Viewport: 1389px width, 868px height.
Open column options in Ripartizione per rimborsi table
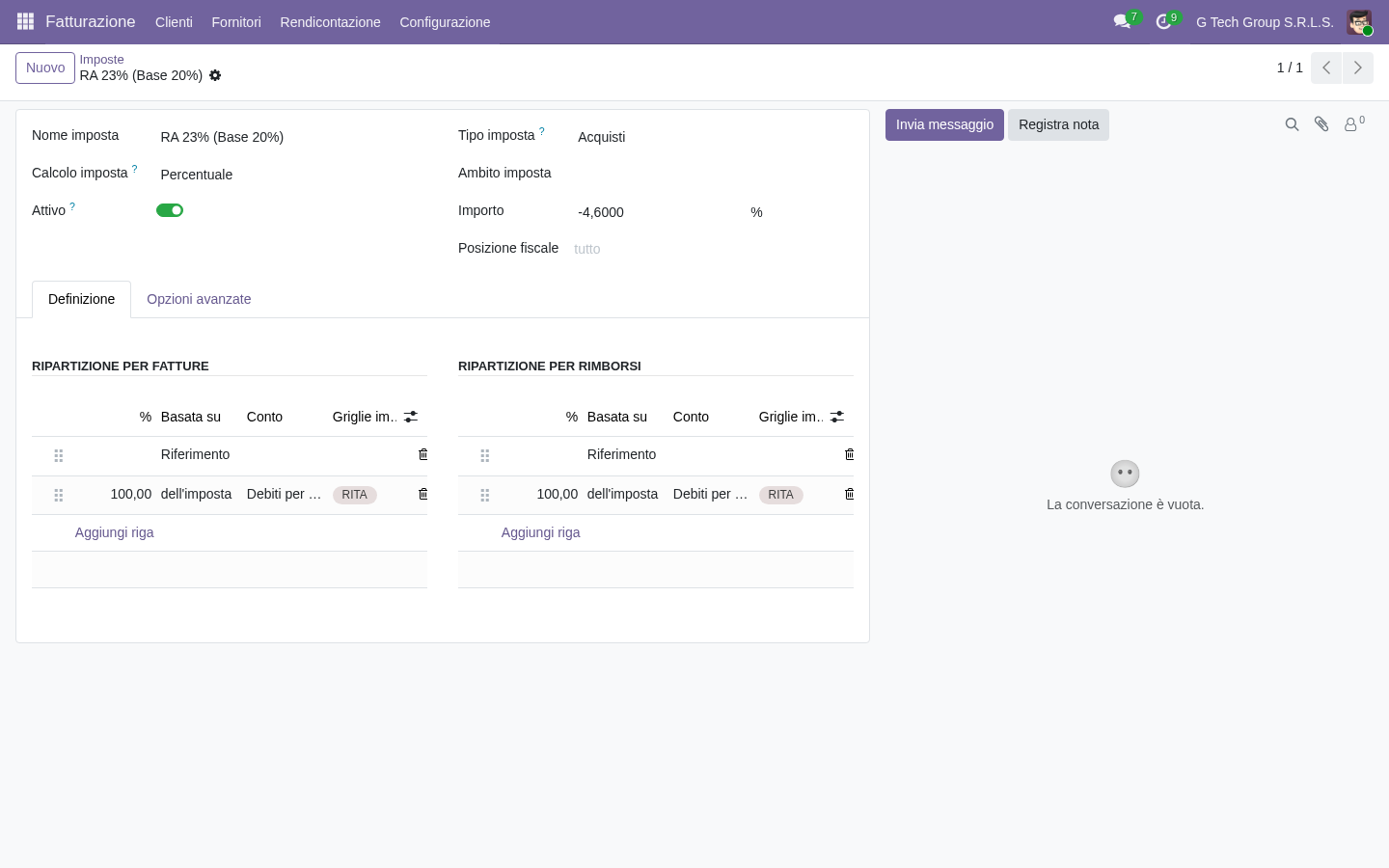point(837,417)
